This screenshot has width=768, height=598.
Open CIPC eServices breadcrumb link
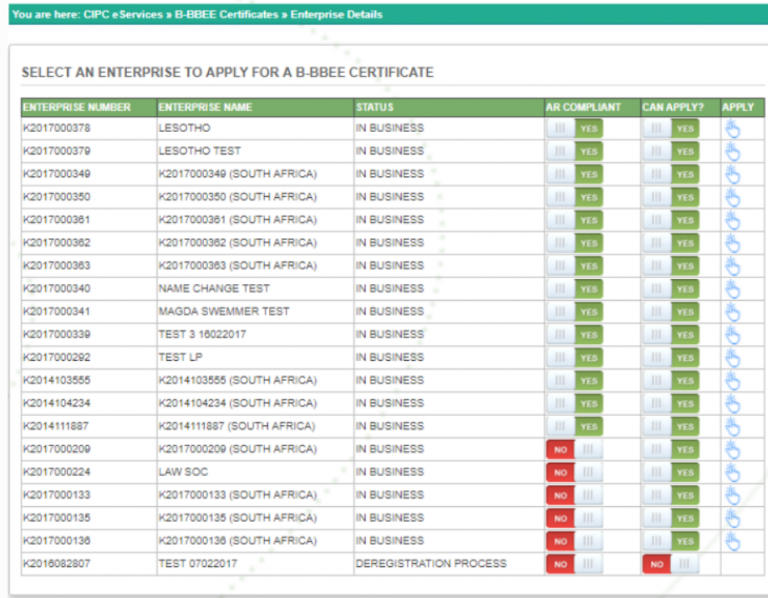point(122,15)
